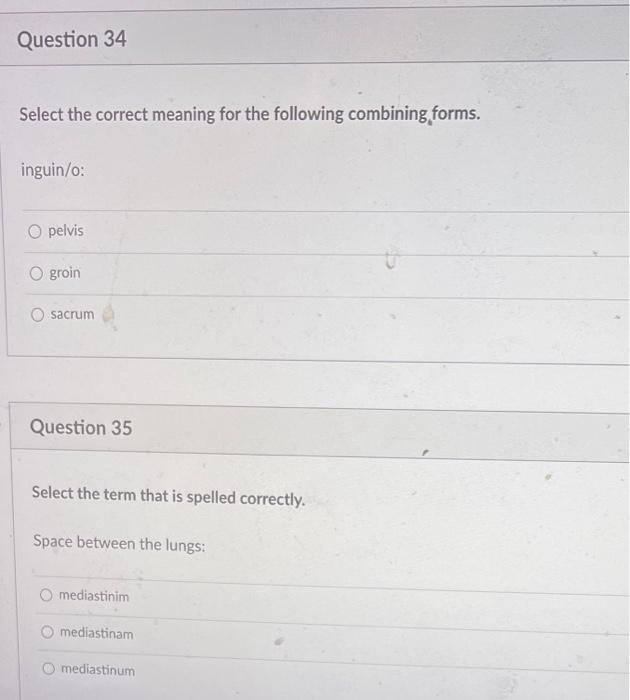Click the mediastinam option label text

[x=96, y=633]
